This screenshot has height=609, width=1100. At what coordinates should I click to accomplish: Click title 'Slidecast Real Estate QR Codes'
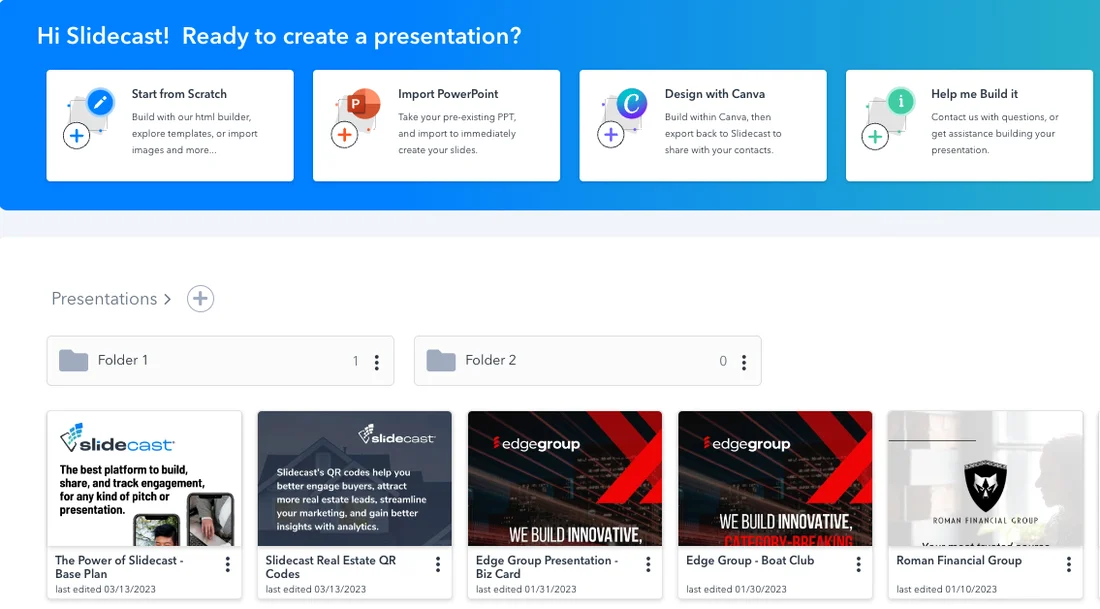330,567
